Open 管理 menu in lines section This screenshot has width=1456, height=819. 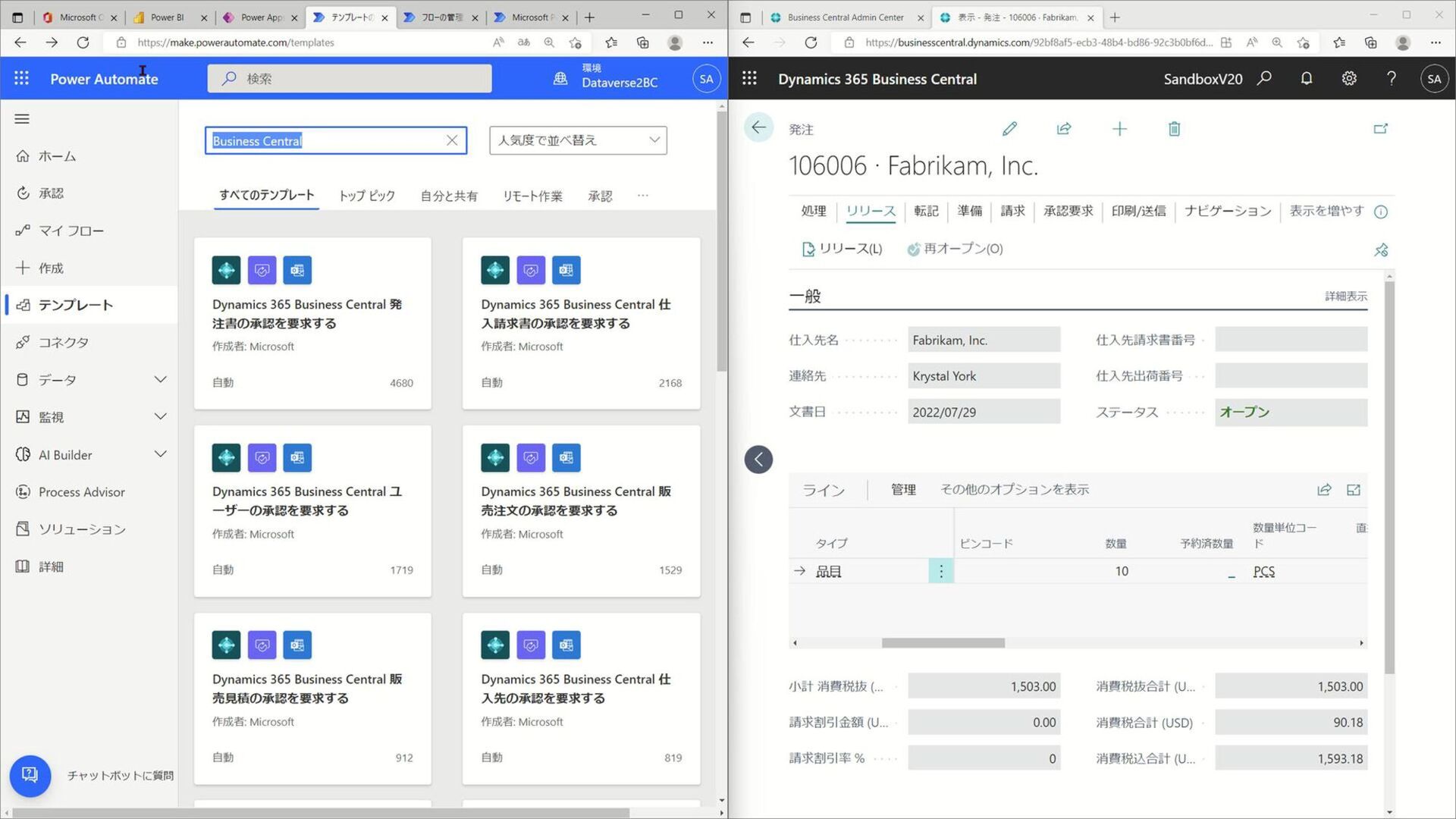pyautogui.click(x=903, y=490)
